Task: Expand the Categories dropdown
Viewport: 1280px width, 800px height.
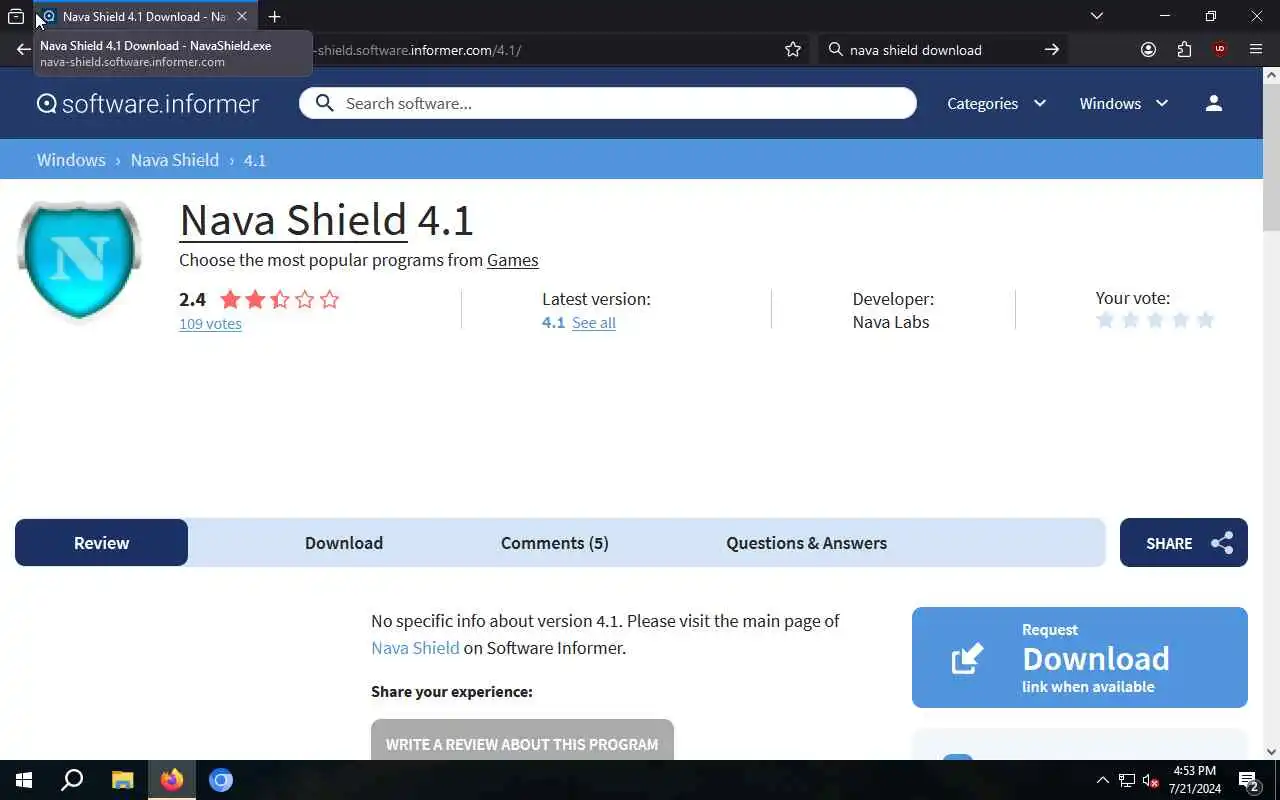Action: 996,103
